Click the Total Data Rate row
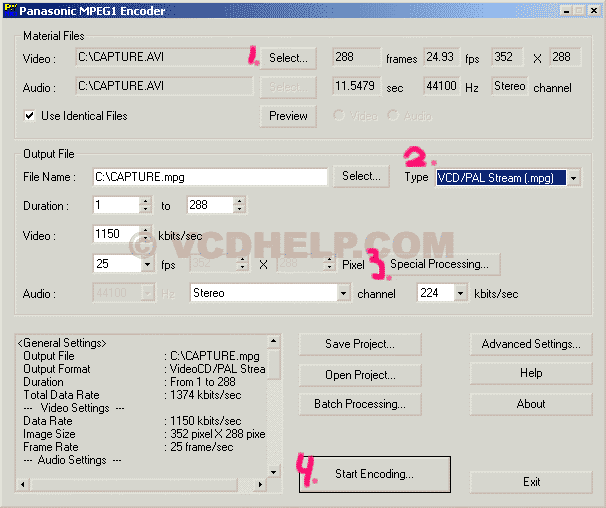 click(132, 395)
